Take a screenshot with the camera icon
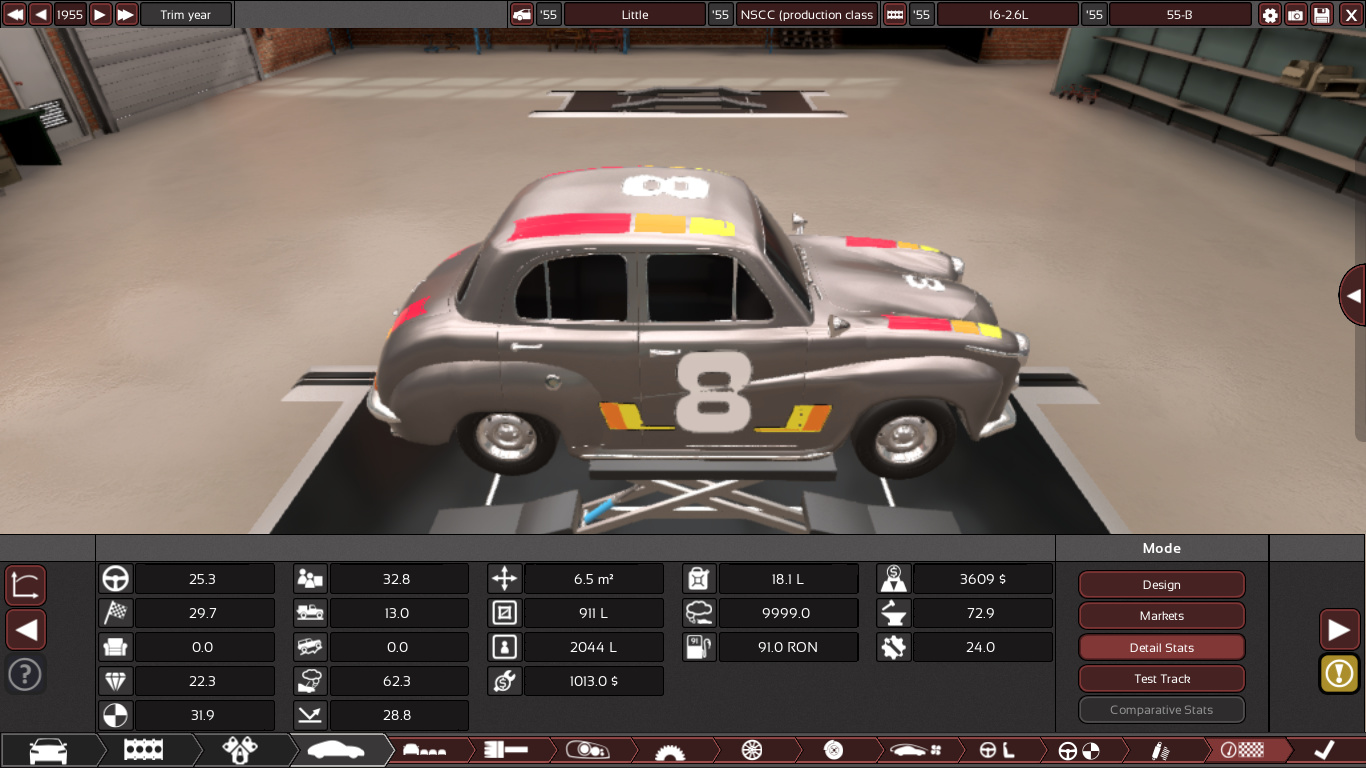The width and height of the screenshot is (1366, 768). coord(1296,15)
